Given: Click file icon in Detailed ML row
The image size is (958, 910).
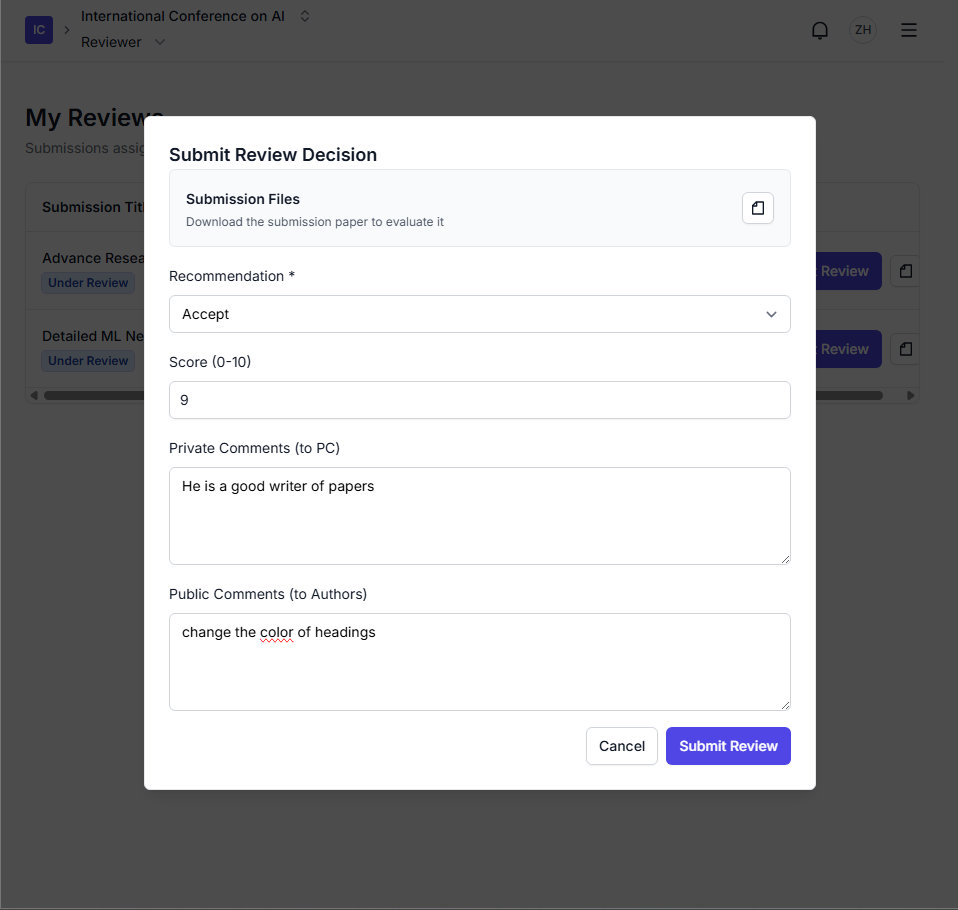Looking at the screenshot, I should tap(904, 349).
